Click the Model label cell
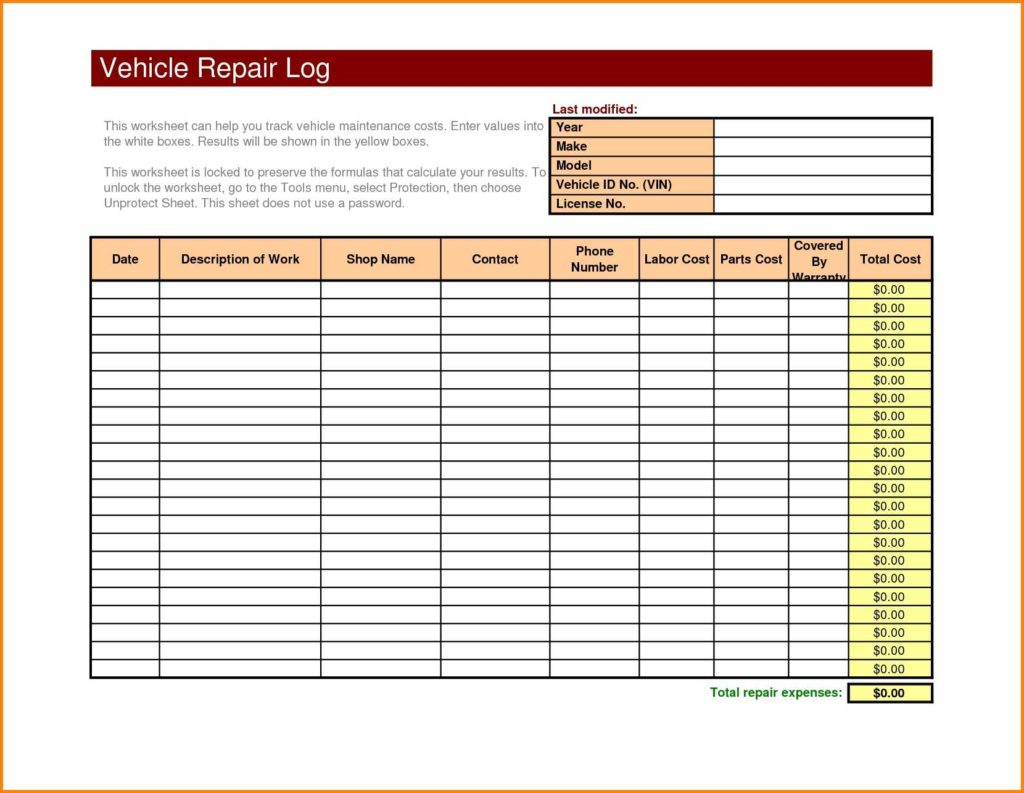Image resolution: width=1024 pixels, height=793 pixels. click(632, 165)
